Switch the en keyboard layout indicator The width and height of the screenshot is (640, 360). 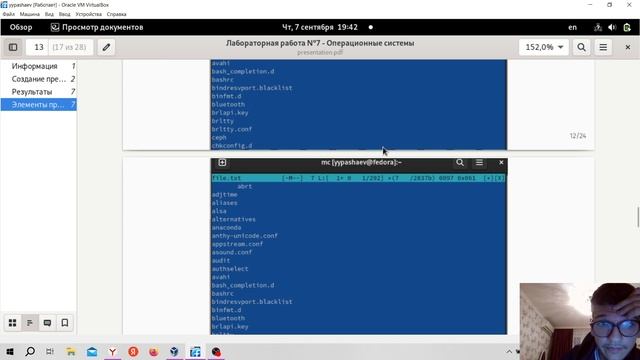coord(573,27)
